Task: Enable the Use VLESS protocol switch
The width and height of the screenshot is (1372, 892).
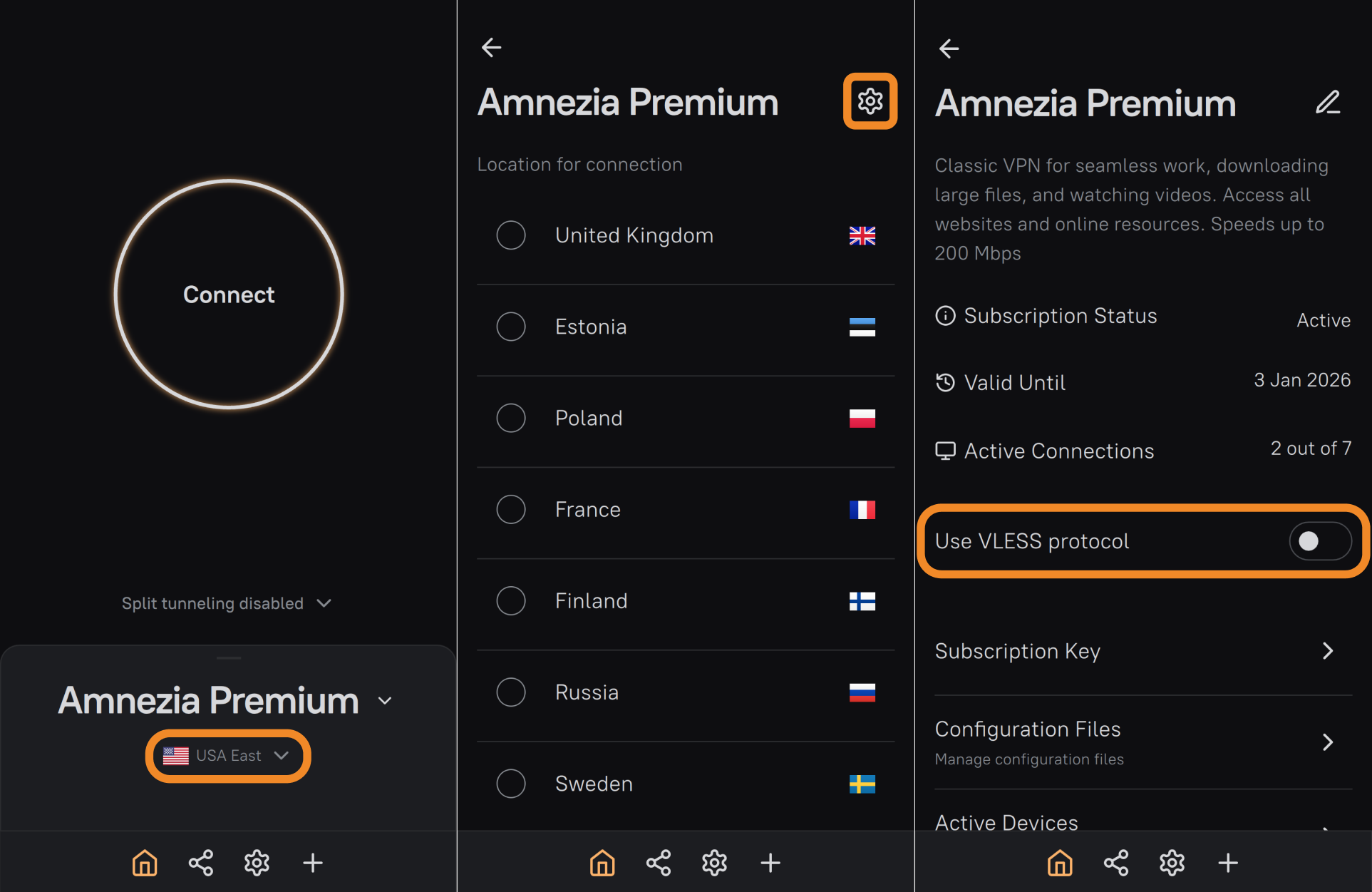Action: point(1319,541)
